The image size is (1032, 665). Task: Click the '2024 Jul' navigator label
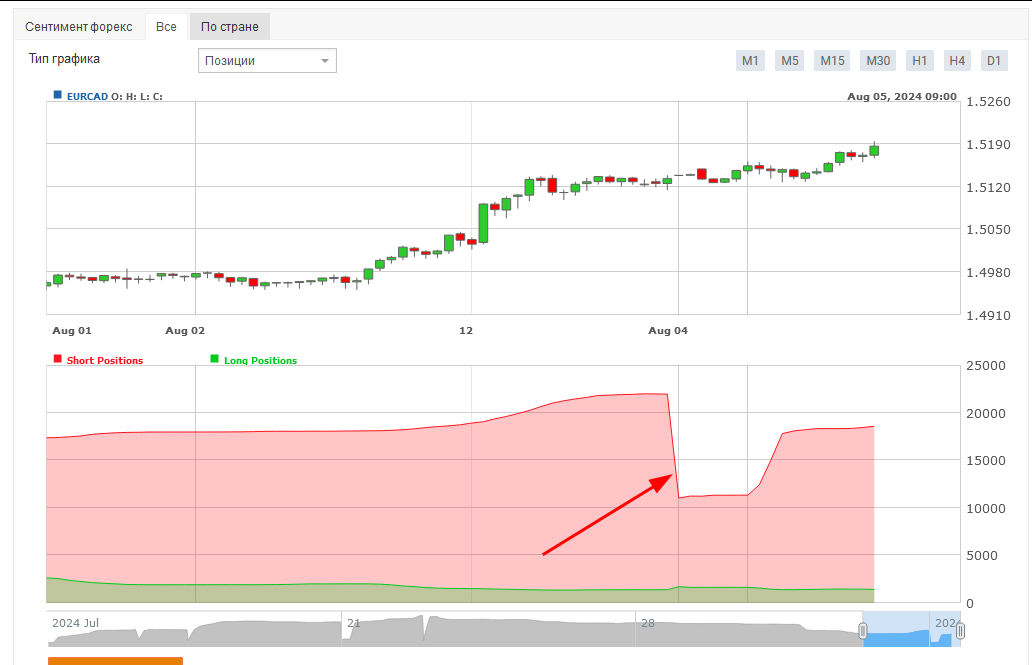tap(75, 623)
